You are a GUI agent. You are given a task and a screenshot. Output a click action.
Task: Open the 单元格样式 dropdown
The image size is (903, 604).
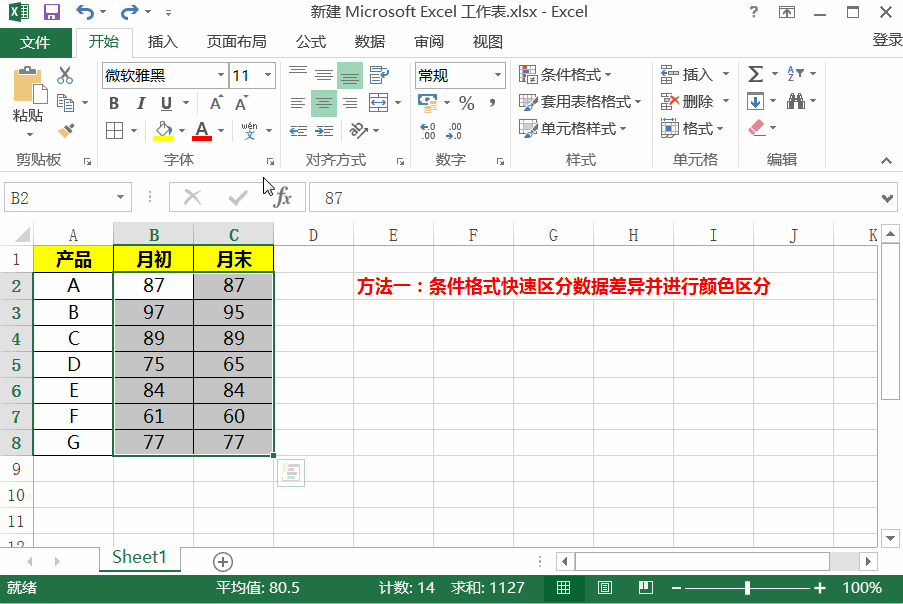click(572, 128)
